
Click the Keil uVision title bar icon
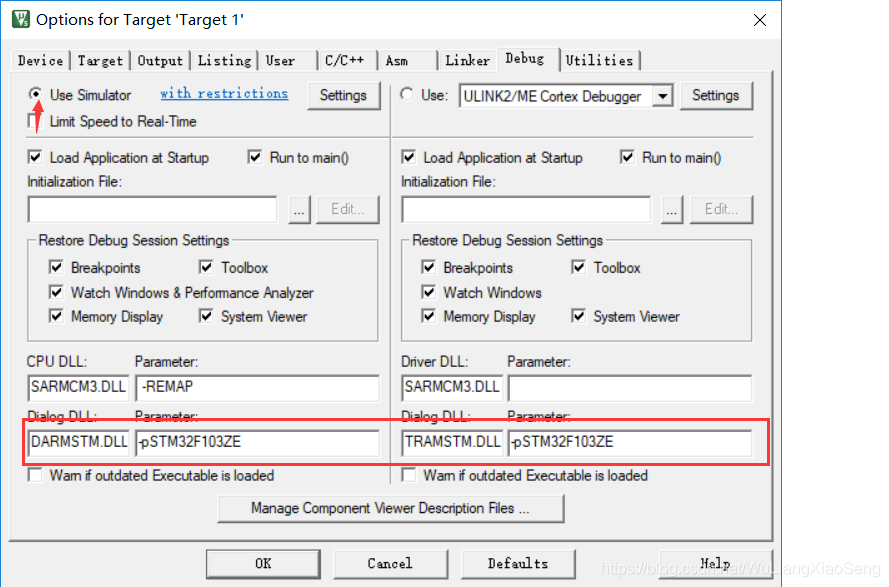tap(21, 19)
